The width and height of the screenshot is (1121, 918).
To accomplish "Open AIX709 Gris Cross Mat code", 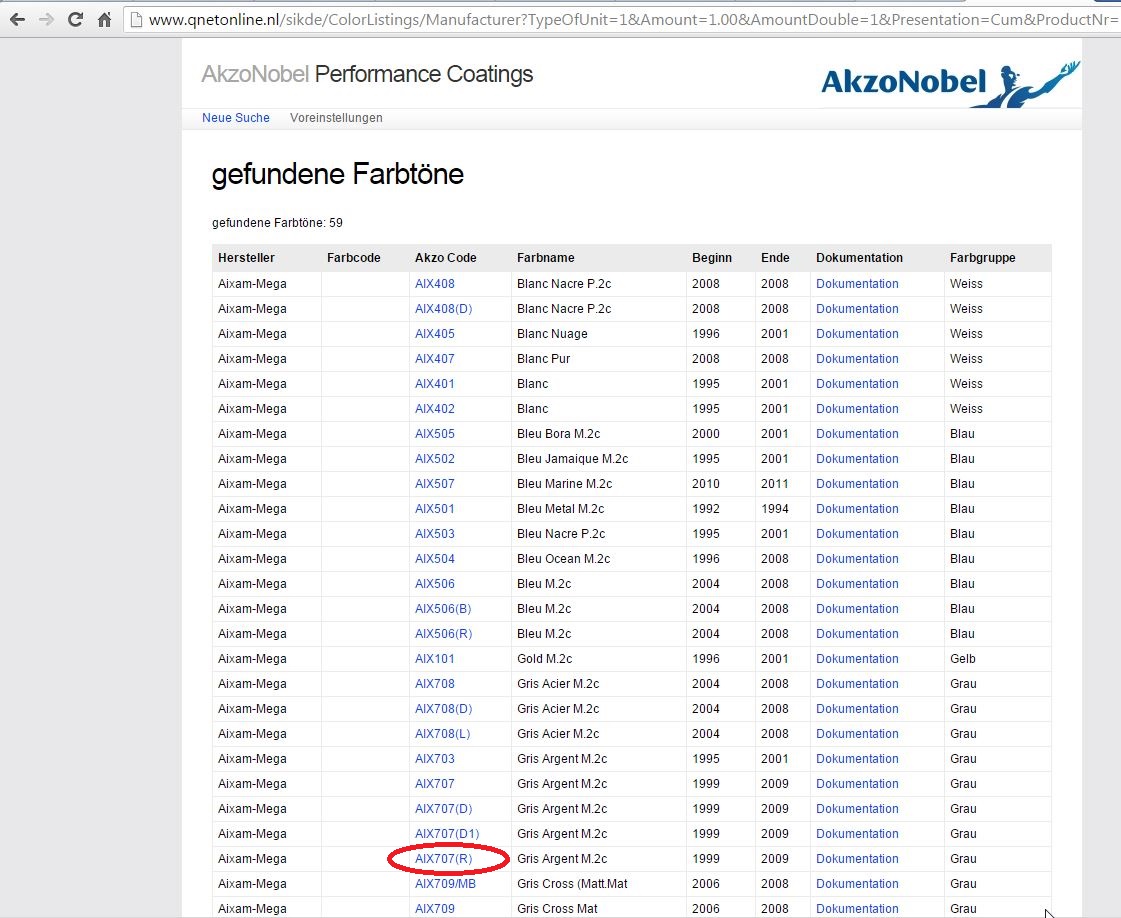I will (435, 909).
